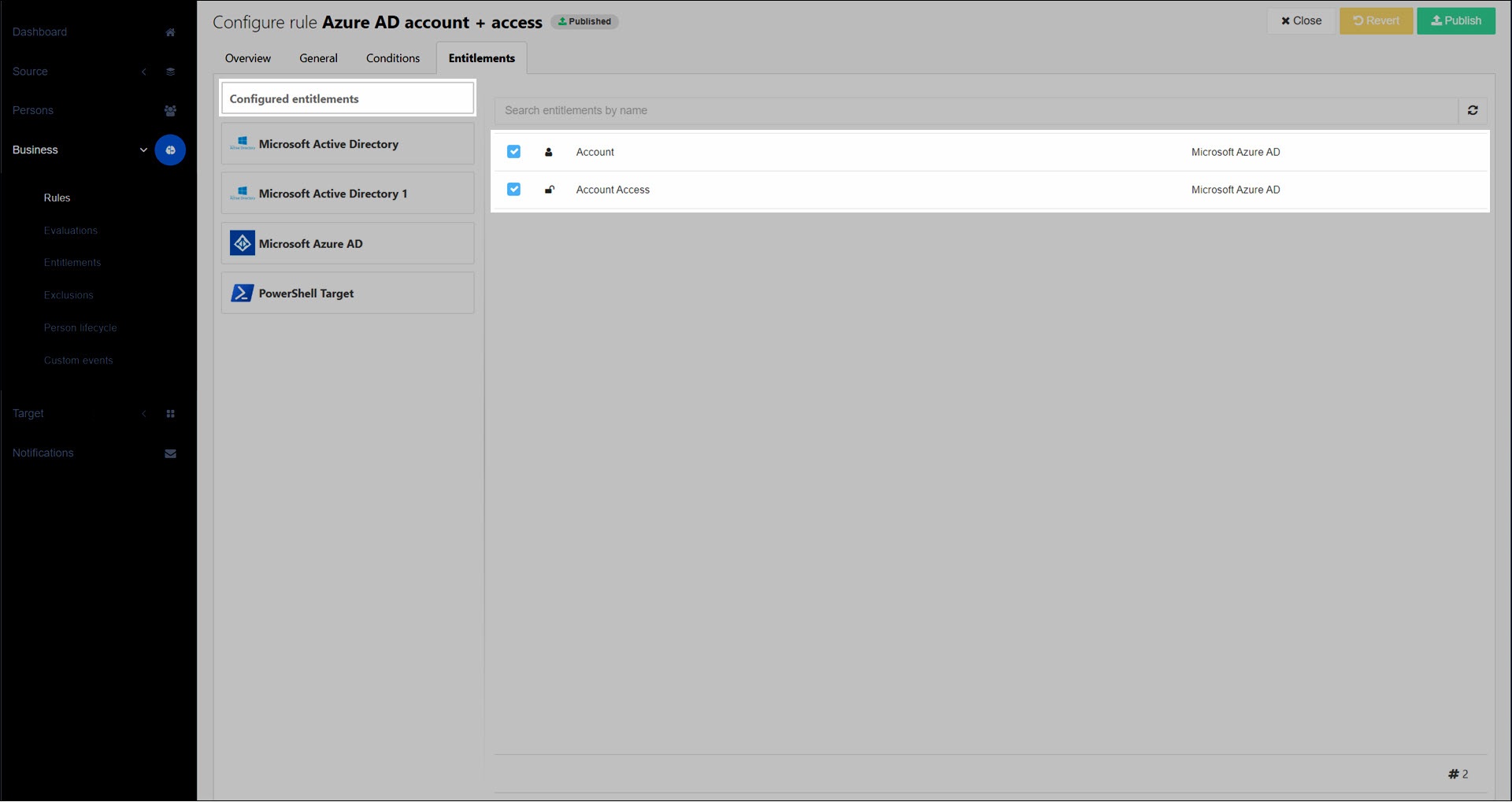The width and height of the screenshot is (1512, 802).
Task: Open Person lifecycle in the sidebar
Action: tap(80, 328)
